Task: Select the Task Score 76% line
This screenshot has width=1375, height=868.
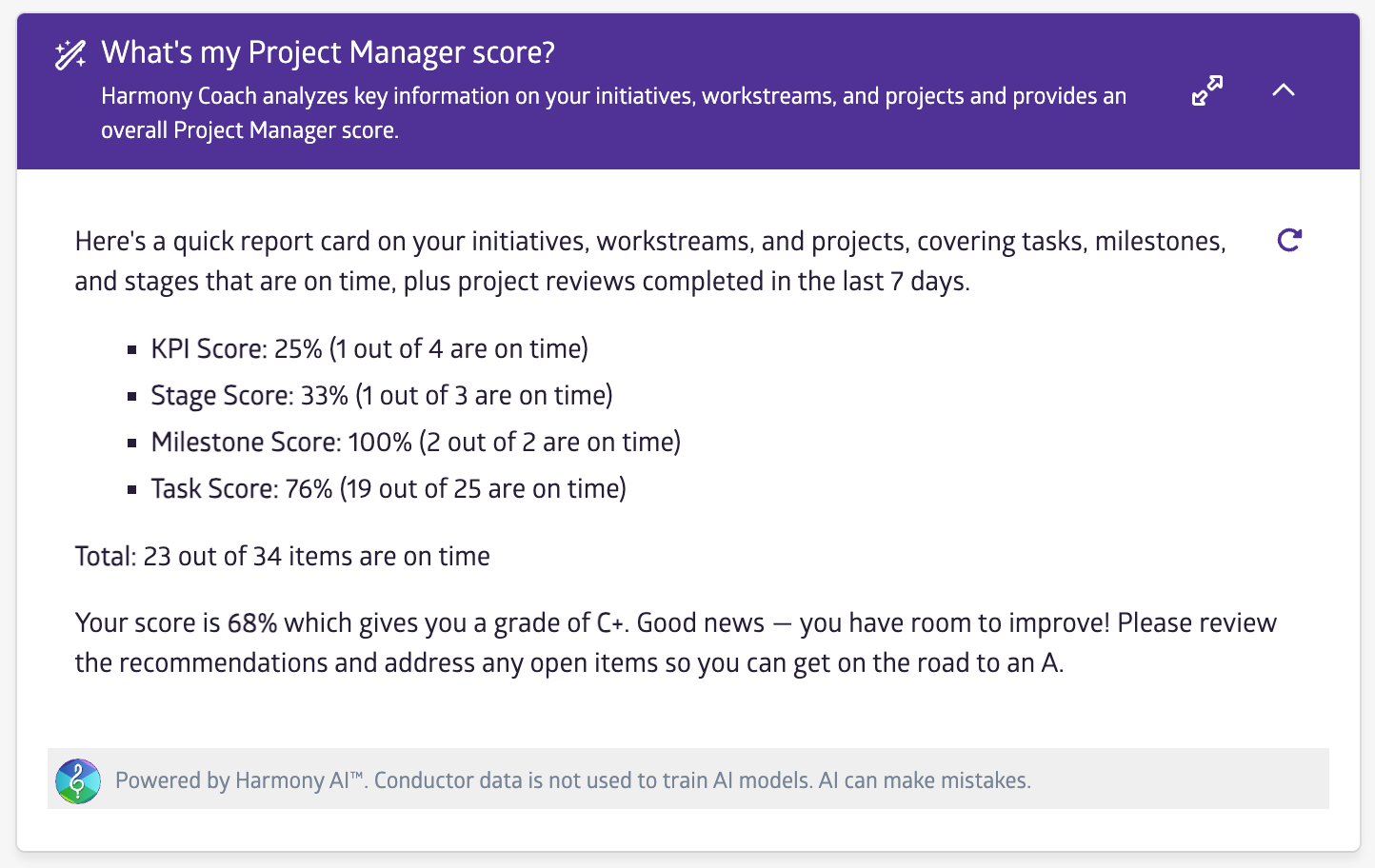Action: (x=389, y=489)
